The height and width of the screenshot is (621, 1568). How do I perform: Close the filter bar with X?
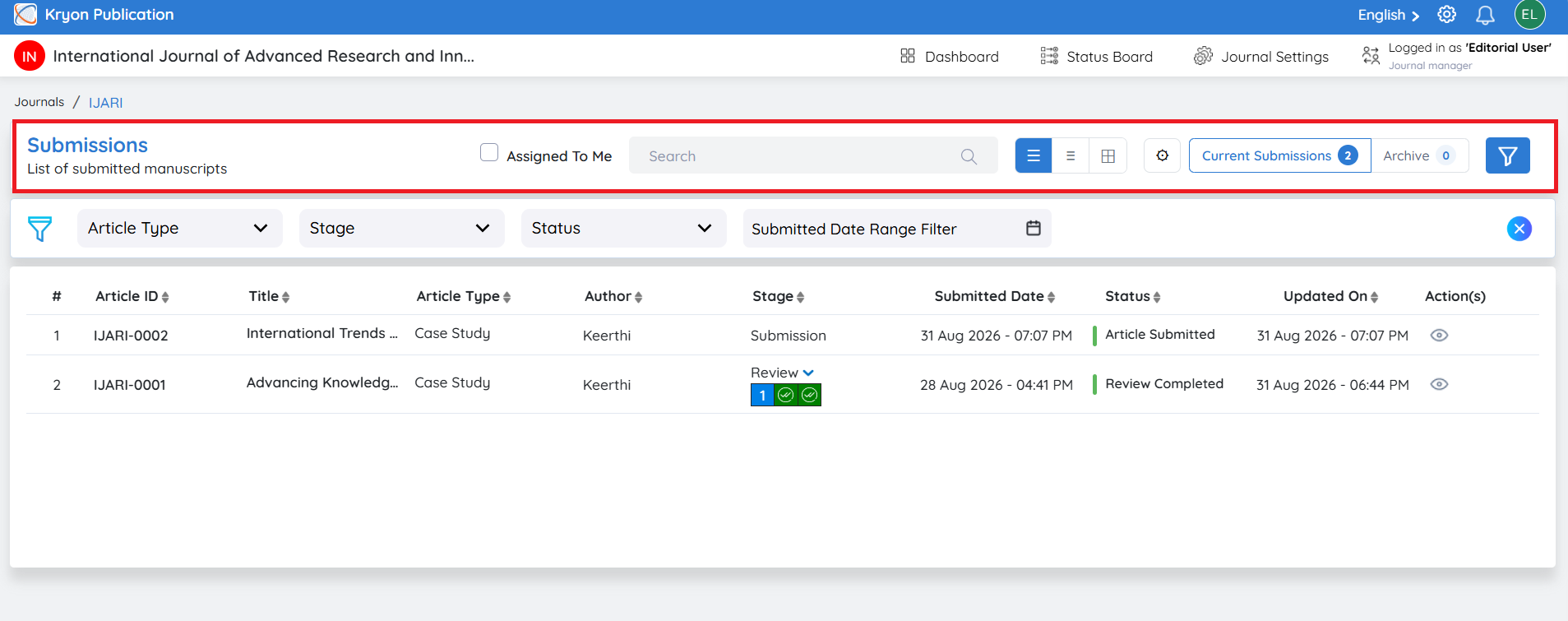tap(1519, 229)
